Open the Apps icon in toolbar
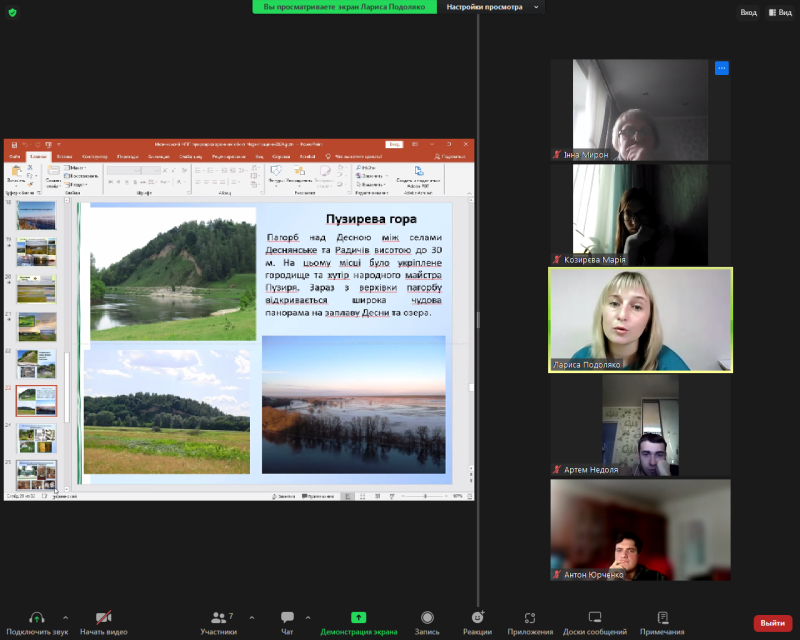This screenshot has width=800, height=640. point(530,618)
